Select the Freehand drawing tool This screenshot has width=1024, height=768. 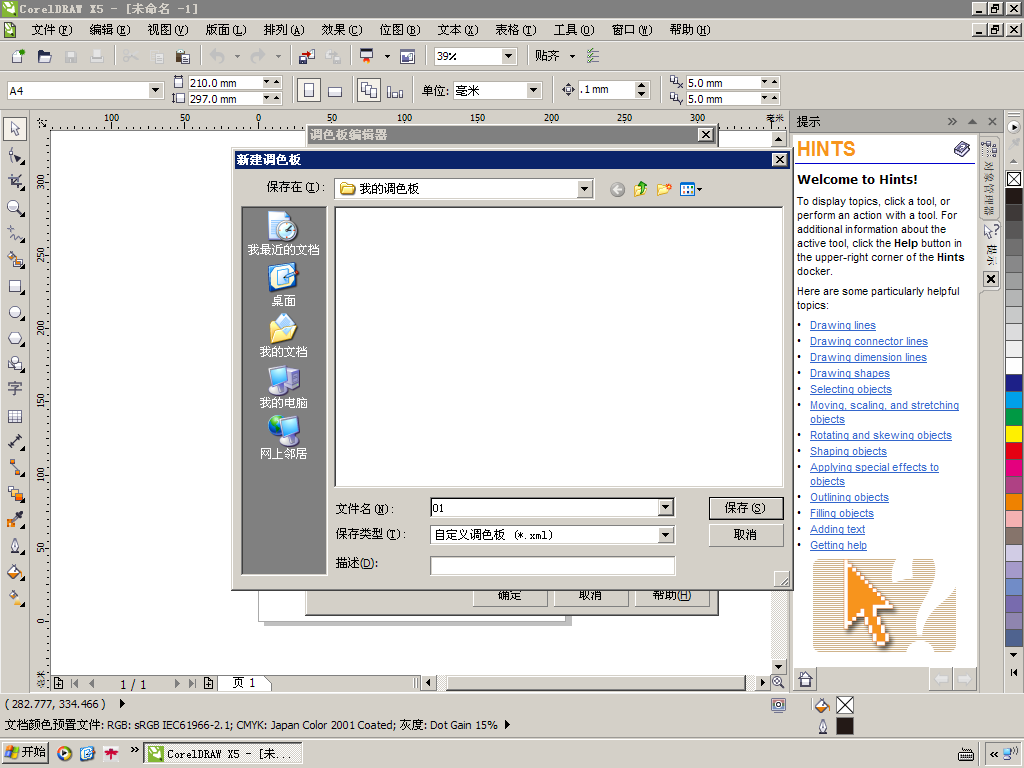click(14, 234)
